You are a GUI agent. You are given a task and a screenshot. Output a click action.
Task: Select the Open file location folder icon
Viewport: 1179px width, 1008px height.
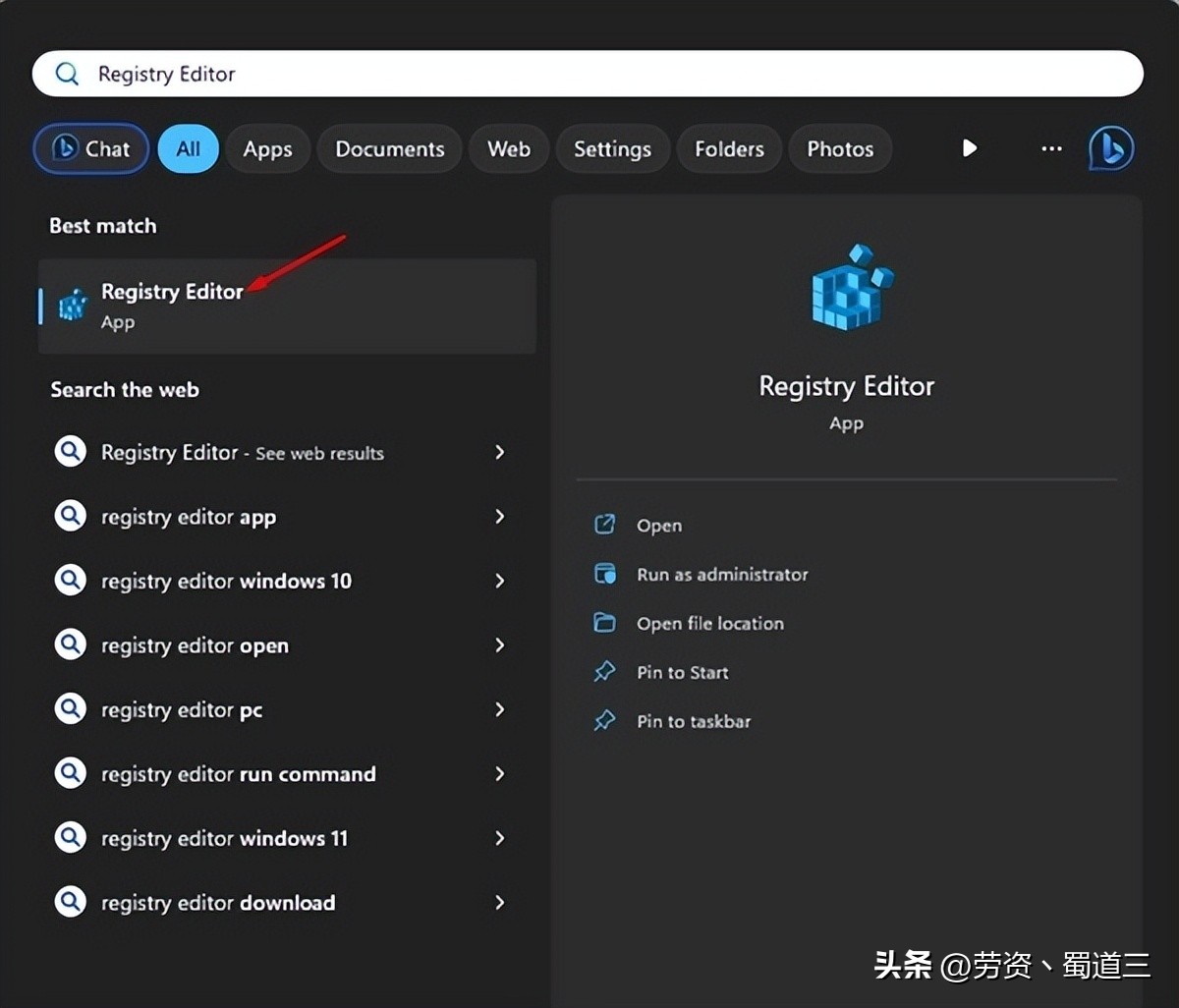[606, 623]
